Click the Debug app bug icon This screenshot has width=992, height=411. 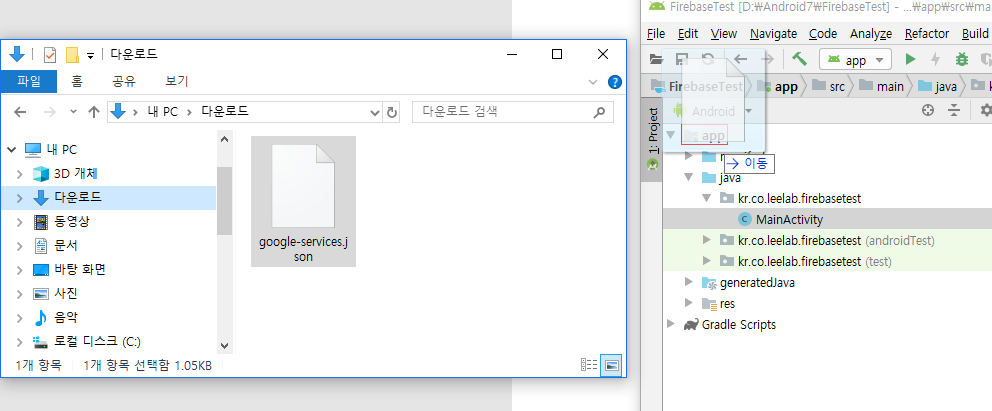tap(961, 60)
